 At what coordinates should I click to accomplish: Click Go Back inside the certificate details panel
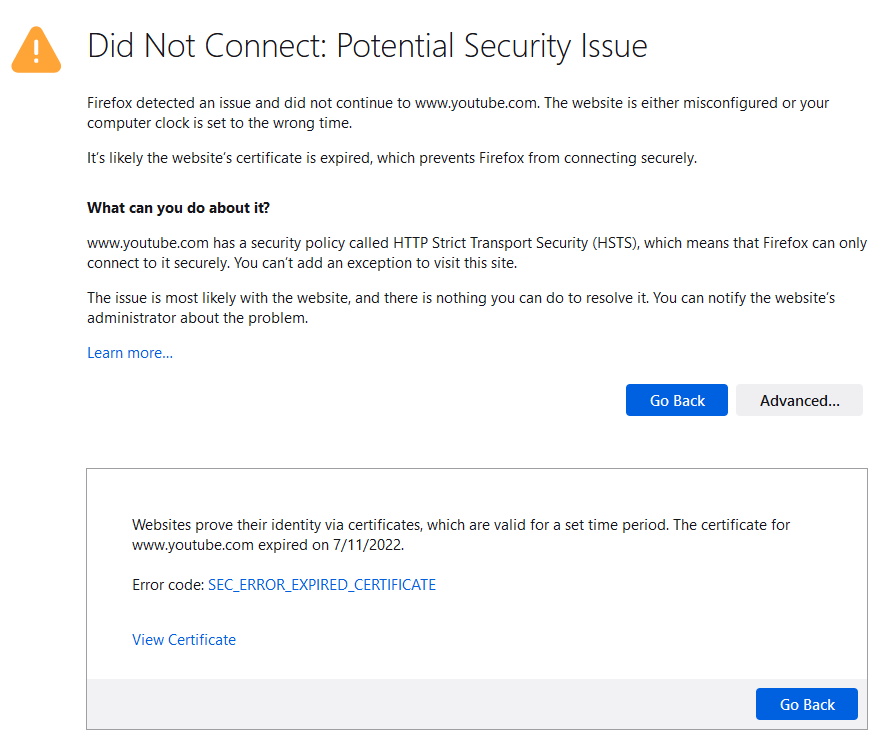[806, 704]
